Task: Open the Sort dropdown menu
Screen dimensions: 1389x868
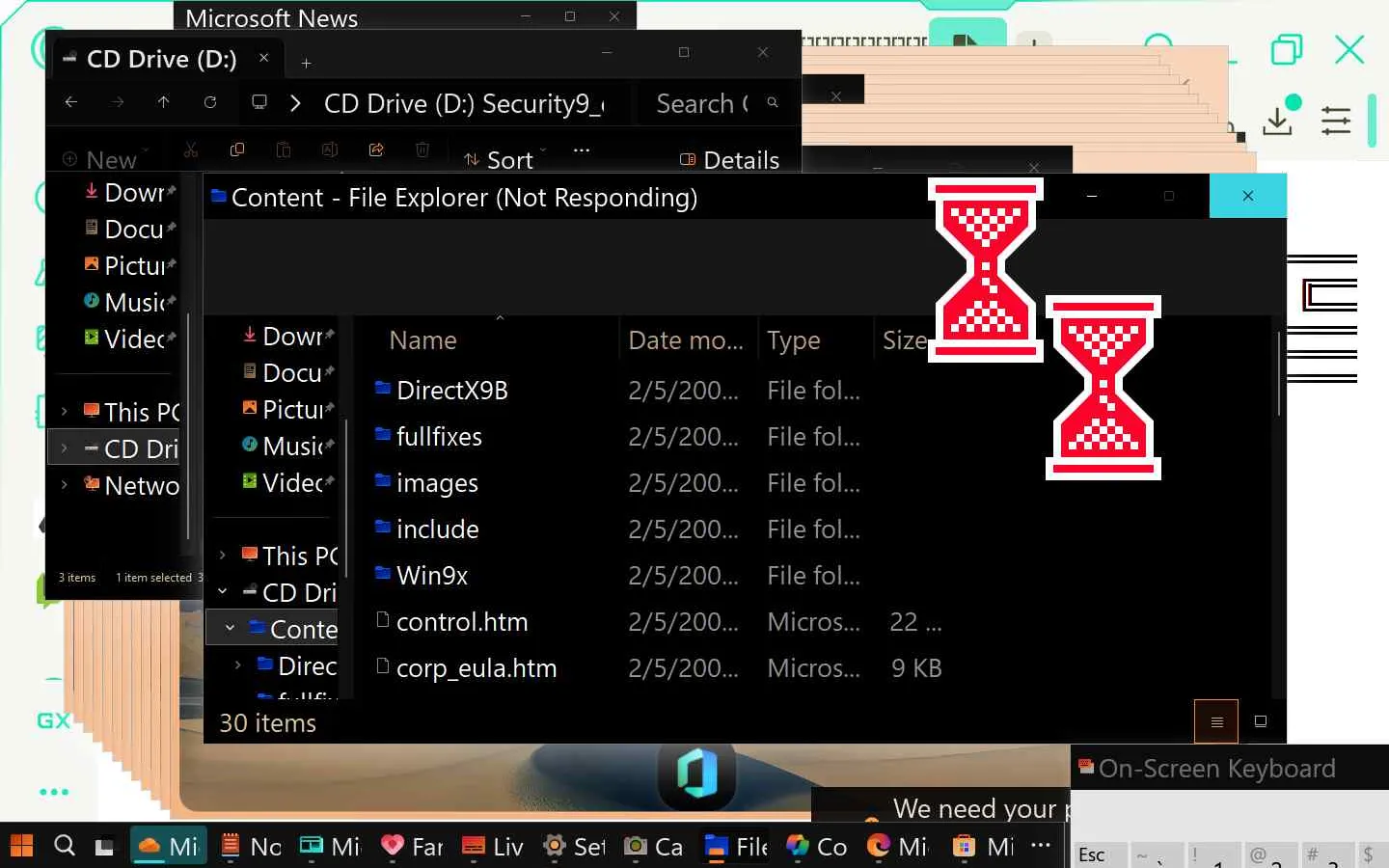Action: [x=505, y=159]
